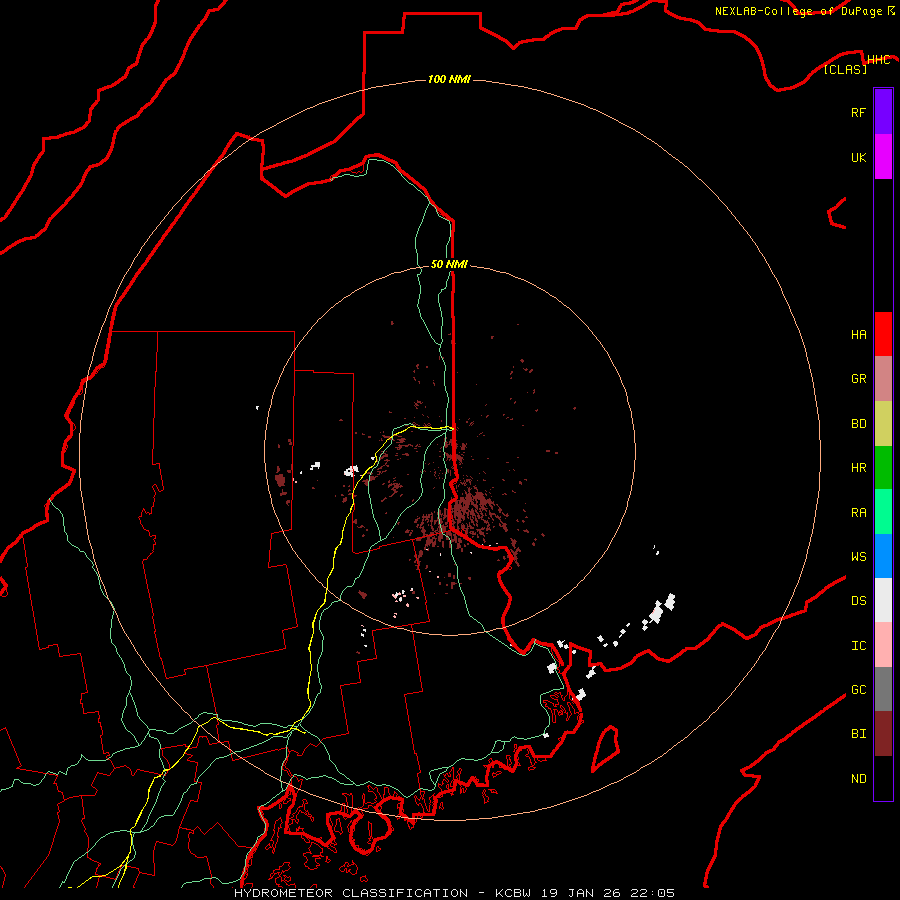Click the ND legend label
This screenshot has height=900, width=900.
[x=858, y=779]
